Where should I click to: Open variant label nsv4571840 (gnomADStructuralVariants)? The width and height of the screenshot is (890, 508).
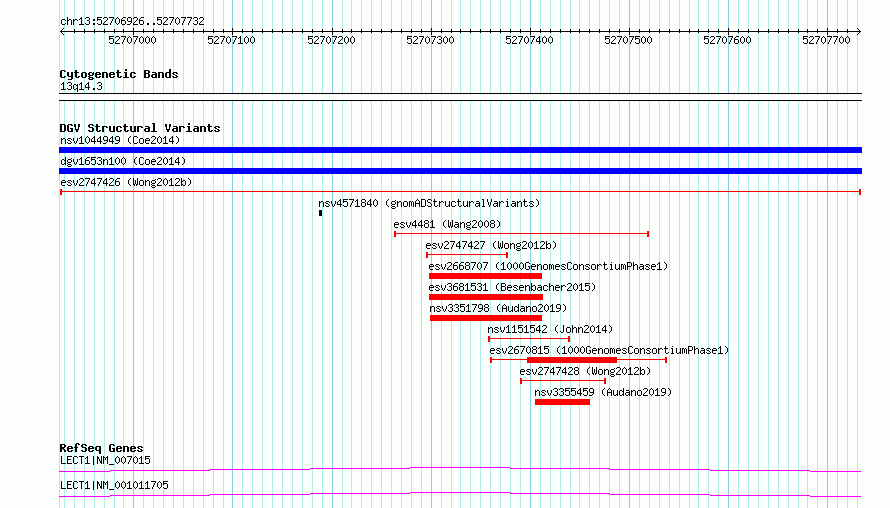pos(429,203)
